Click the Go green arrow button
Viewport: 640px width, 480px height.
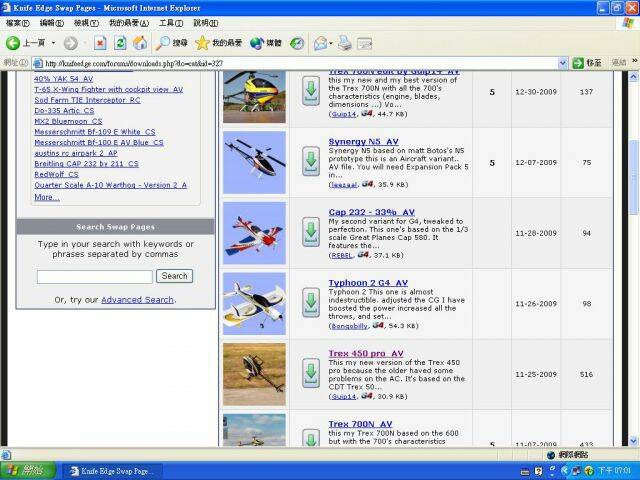578,63
